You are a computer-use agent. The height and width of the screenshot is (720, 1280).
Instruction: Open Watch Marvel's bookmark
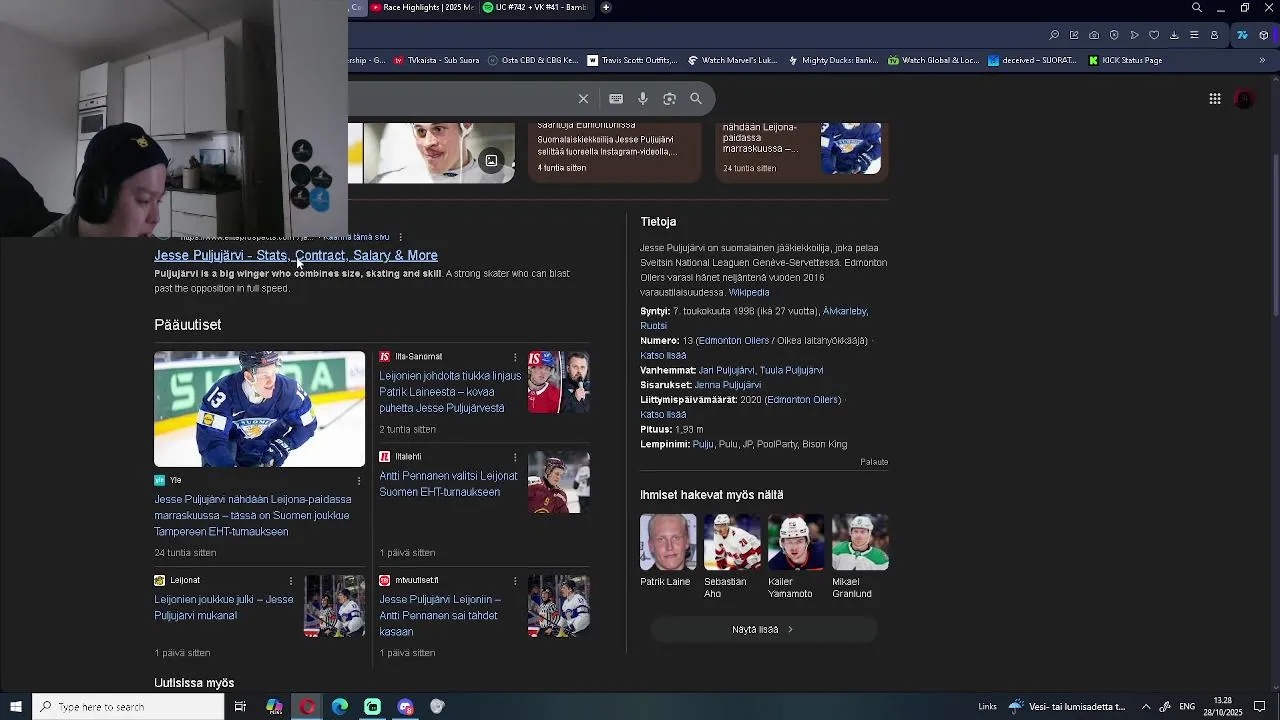pyautogui.click(x=733, y=60)
